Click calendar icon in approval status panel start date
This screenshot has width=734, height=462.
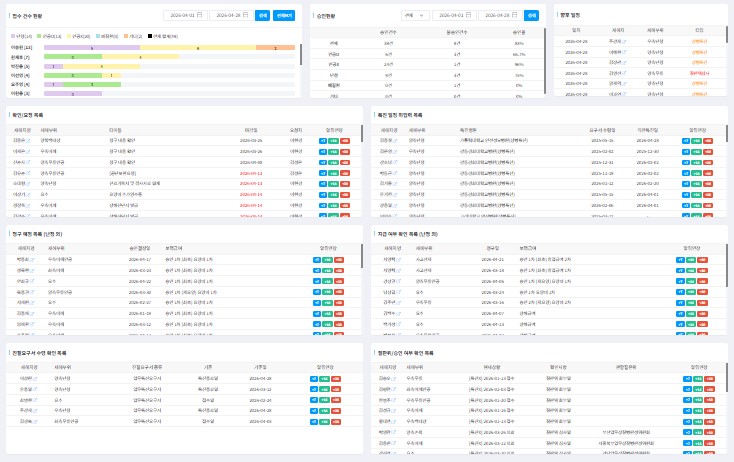pos(470,16)
